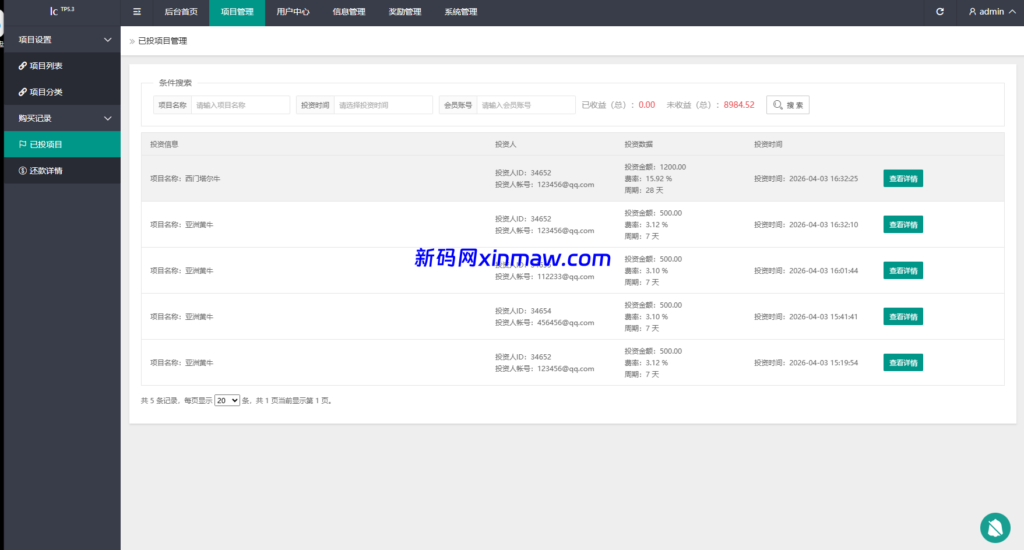Open 项目列表 in the sidebar
This screenshot has height=550, width=1024.
pos(62,65)
